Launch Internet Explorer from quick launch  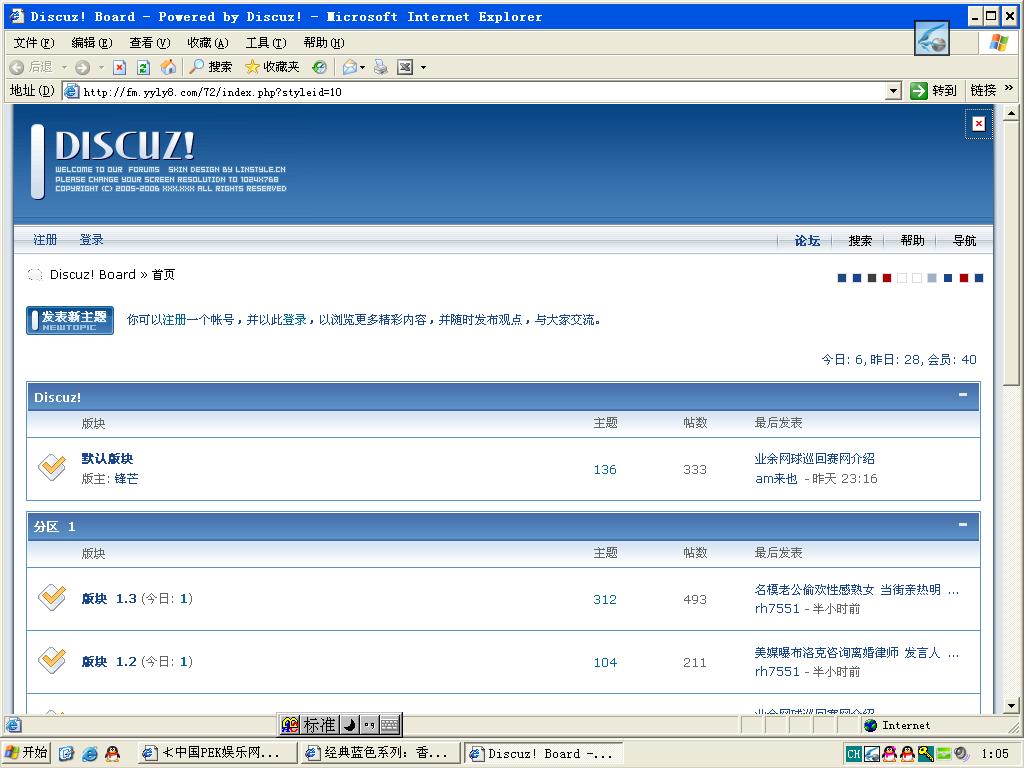[x=89, y=754]
